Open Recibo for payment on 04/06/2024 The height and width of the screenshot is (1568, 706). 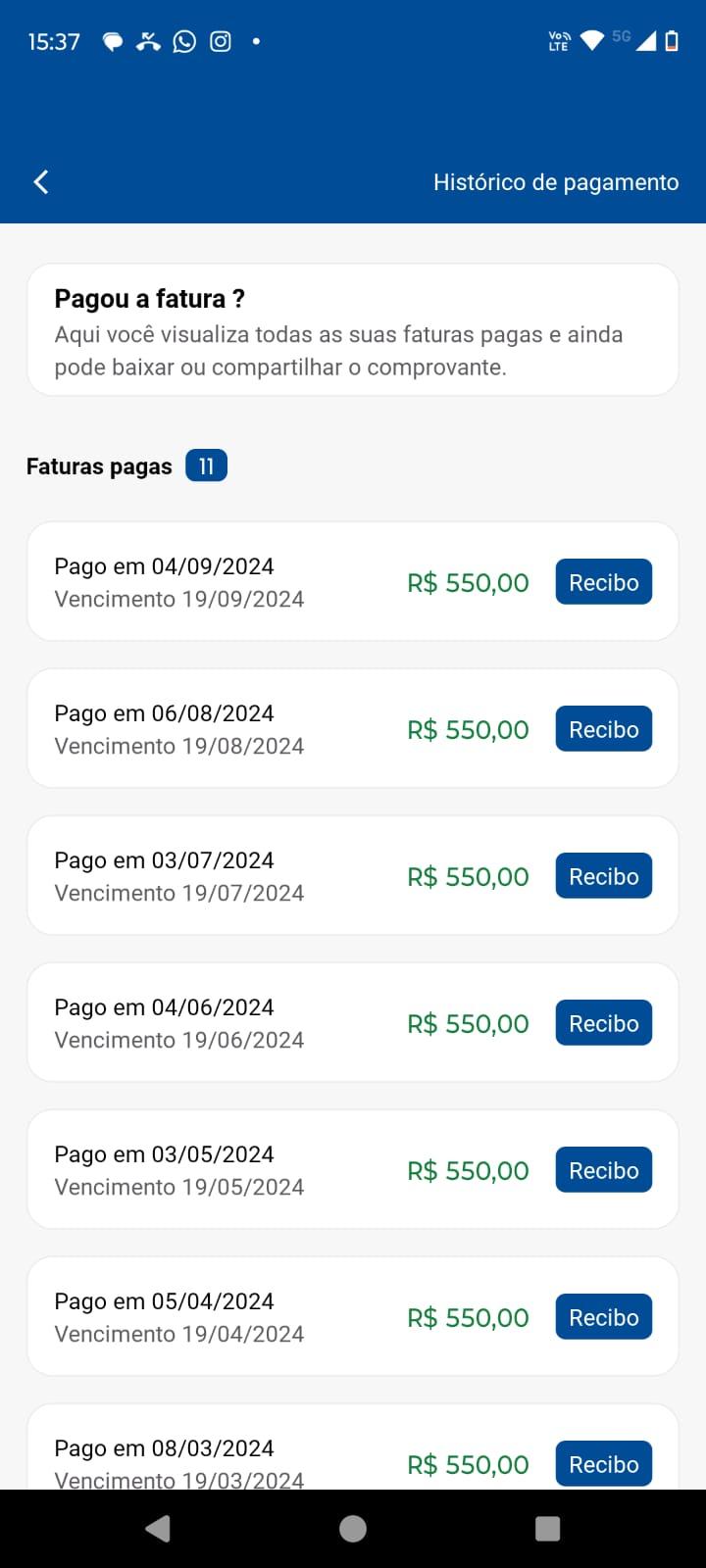click(x=604, y=1023)
